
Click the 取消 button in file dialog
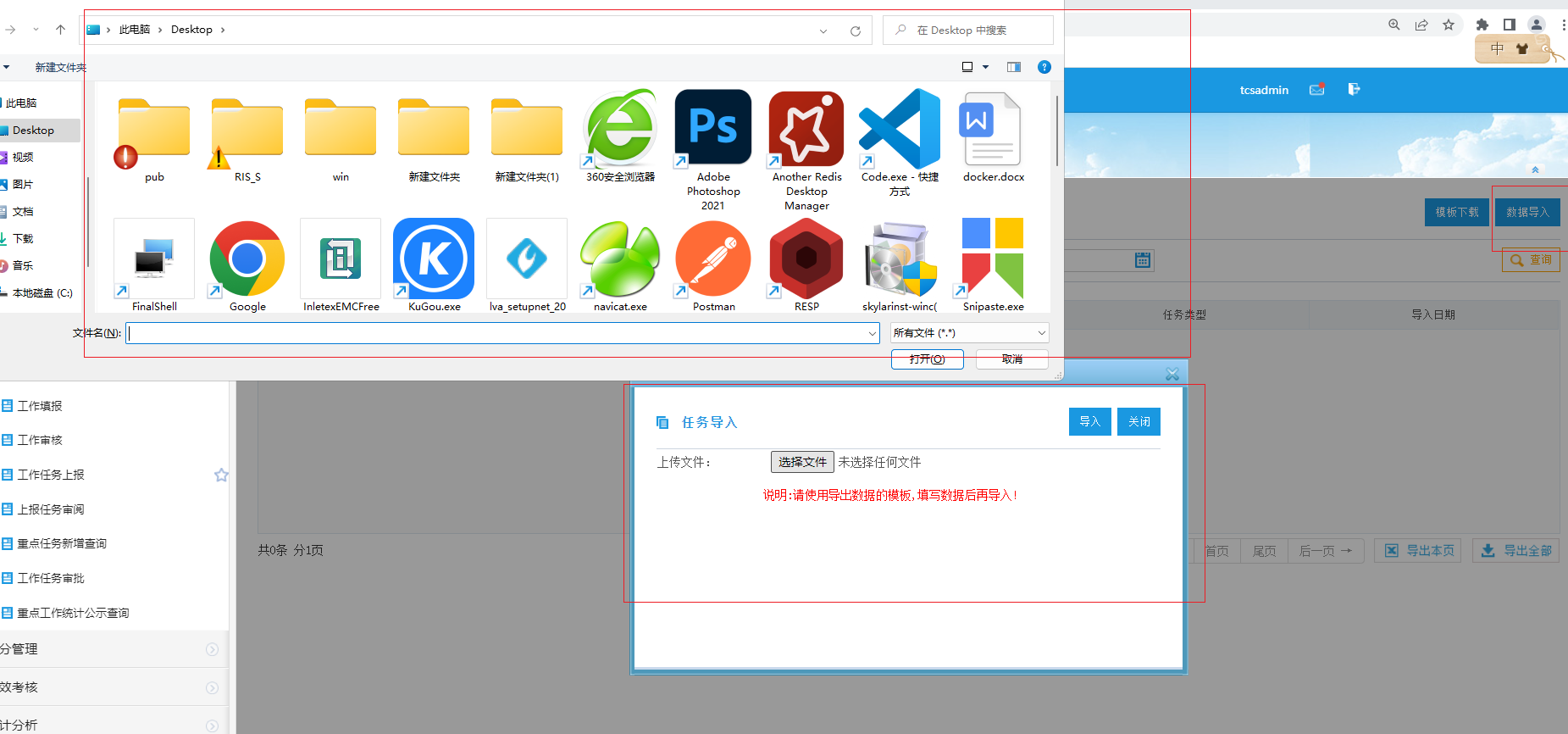click(x=1012, y=359)
